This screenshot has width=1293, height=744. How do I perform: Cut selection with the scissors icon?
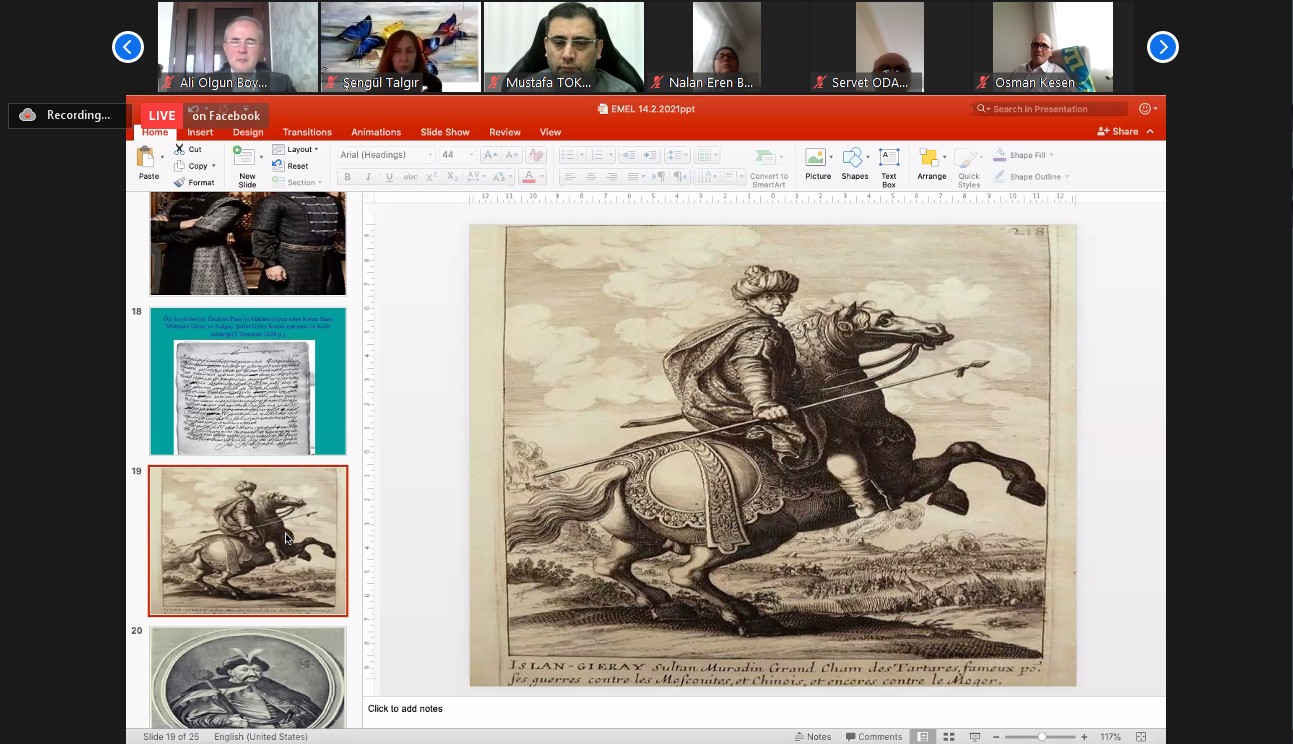(x=179, y=149)
